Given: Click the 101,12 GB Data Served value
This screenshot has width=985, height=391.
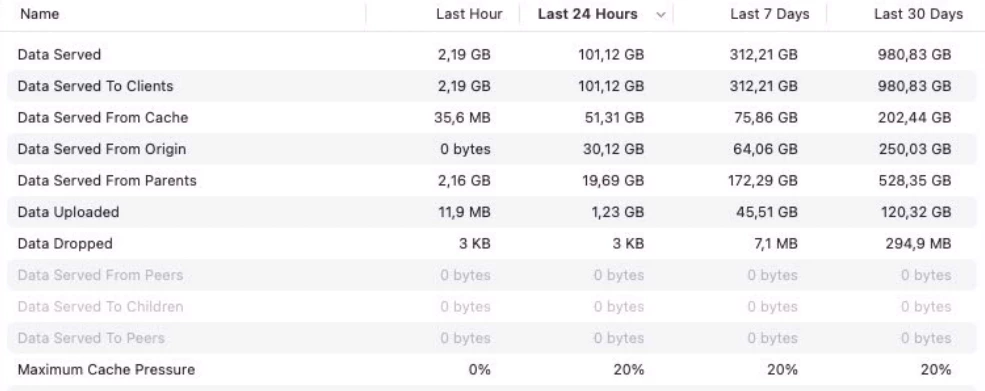Looking at the screenshot, I should (x=611, y=55).
